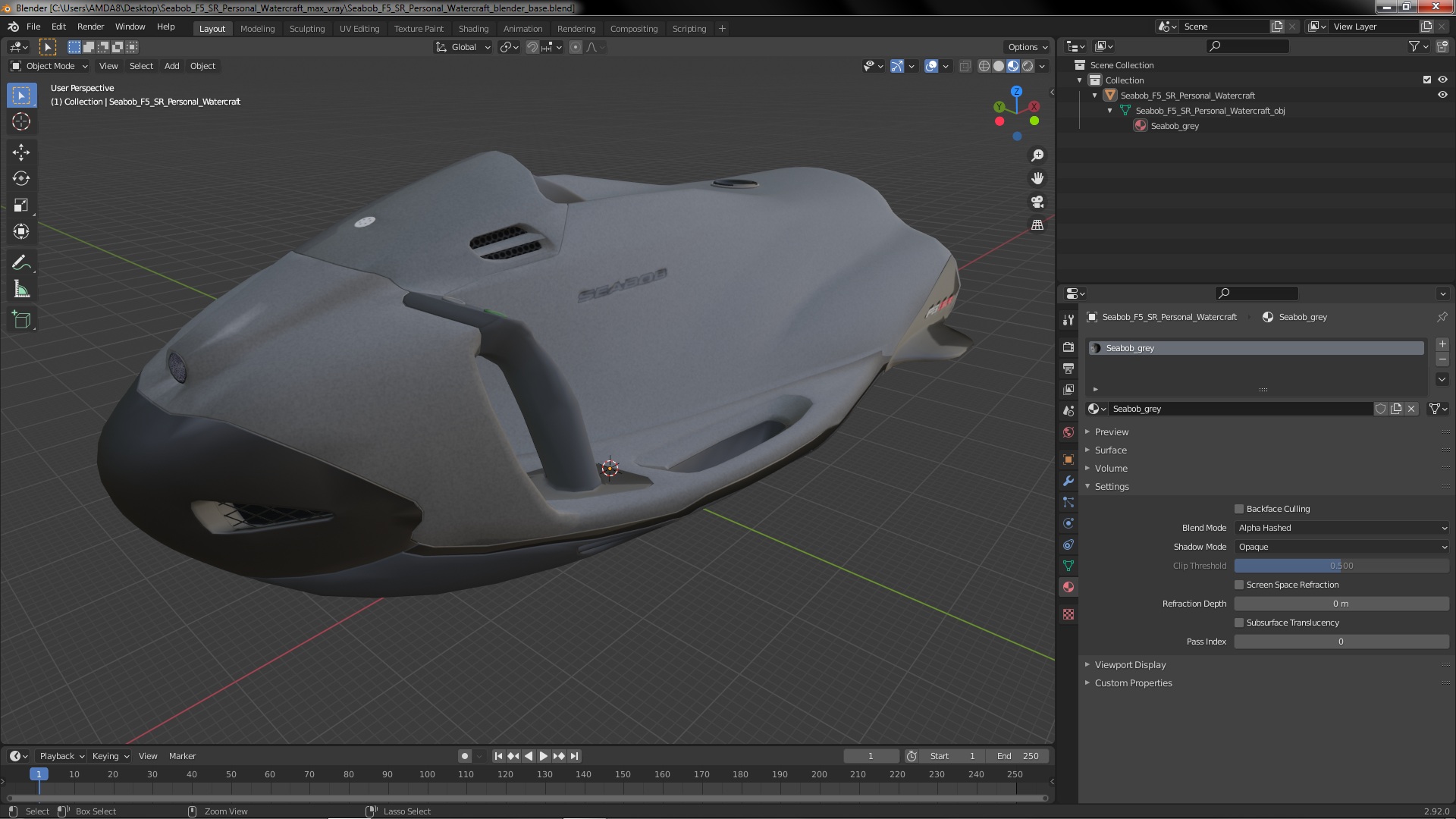The height and width of the screenshot is (819, 1456).
Task: Open Object properties tab
Action: (x=1068, y=460)
